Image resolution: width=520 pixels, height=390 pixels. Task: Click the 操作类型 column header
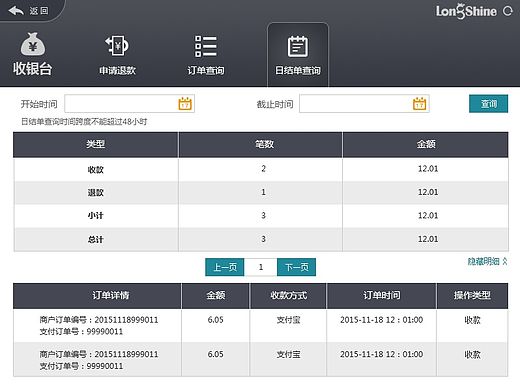[472, 295]
